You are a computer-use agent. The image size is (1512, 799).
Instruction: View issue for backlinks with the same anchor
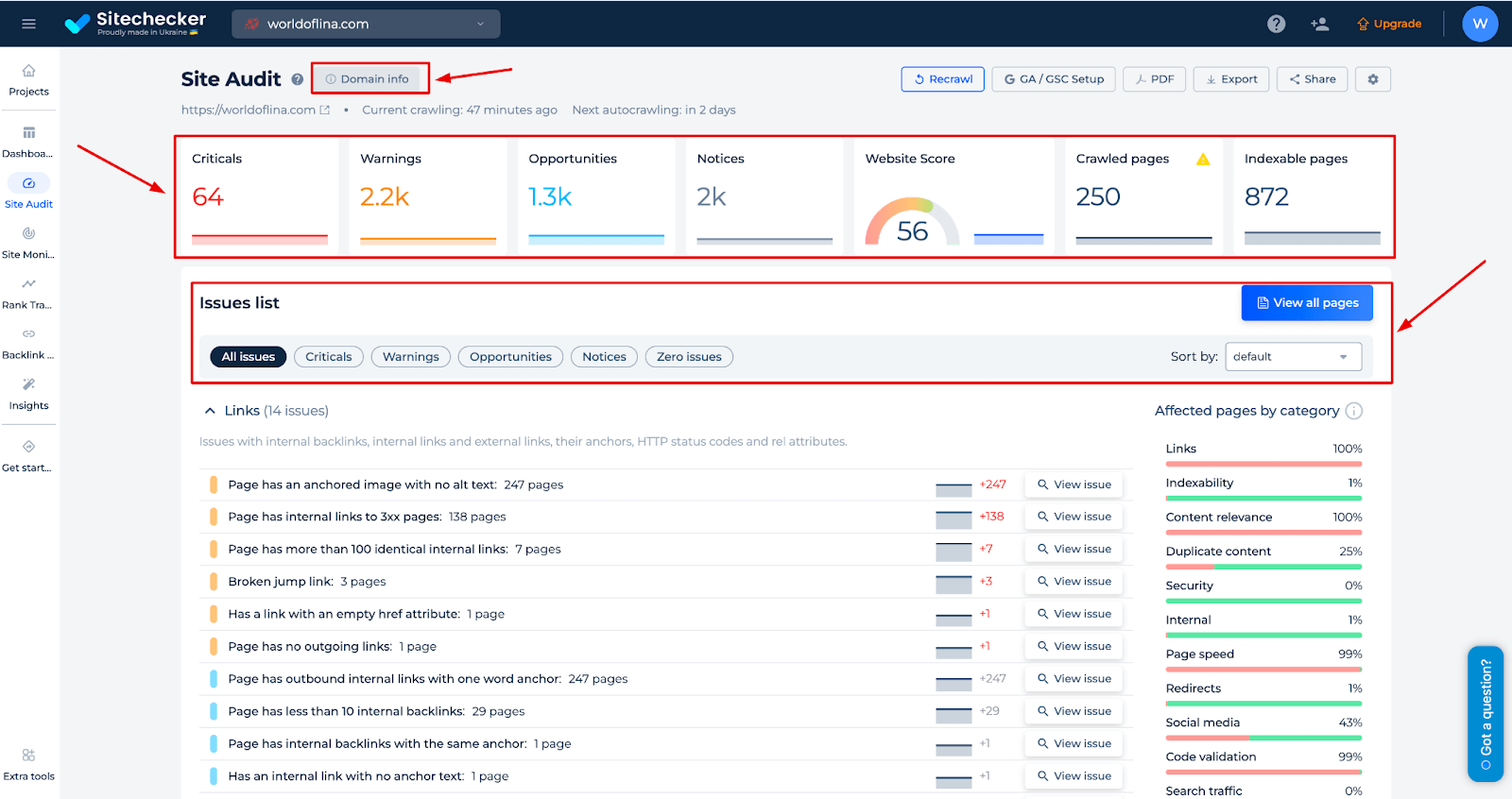click(1074, 743)
